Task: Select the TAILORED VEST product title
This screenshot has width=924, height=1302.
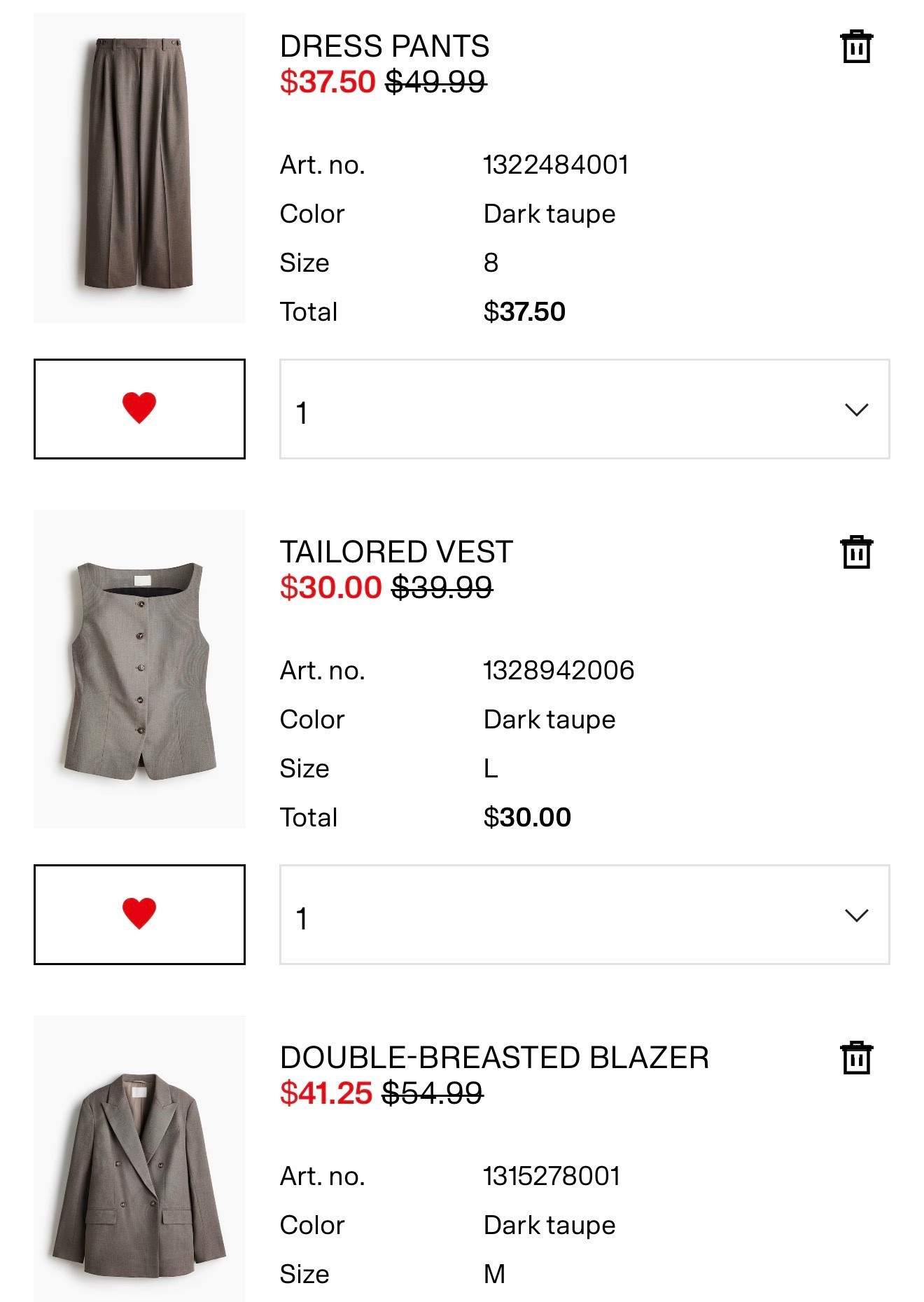Action: pyautogui.click(x=395, y=553)
